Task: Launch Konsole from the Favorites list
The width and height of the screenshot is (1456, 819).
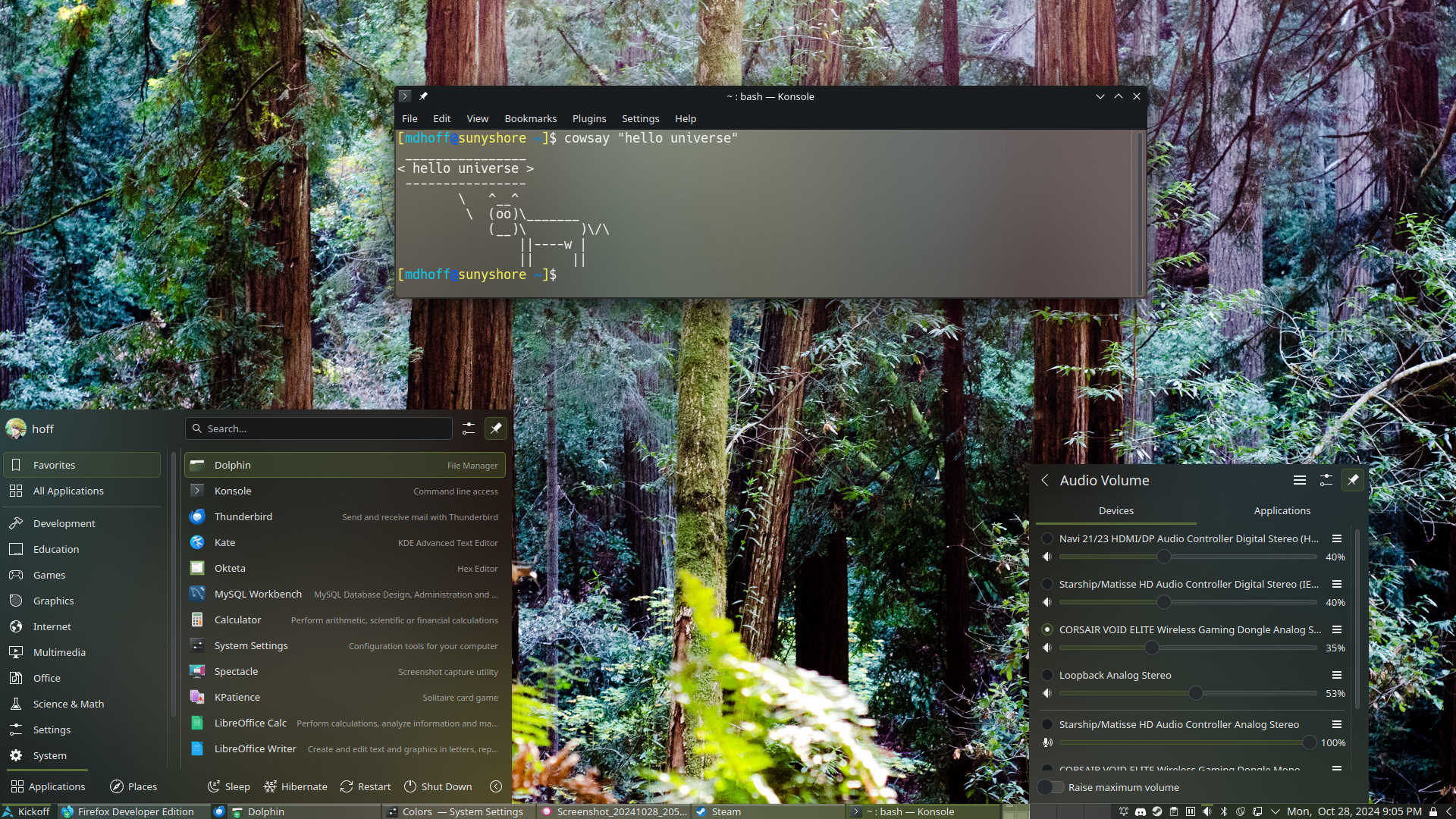Action: point(345,491)
